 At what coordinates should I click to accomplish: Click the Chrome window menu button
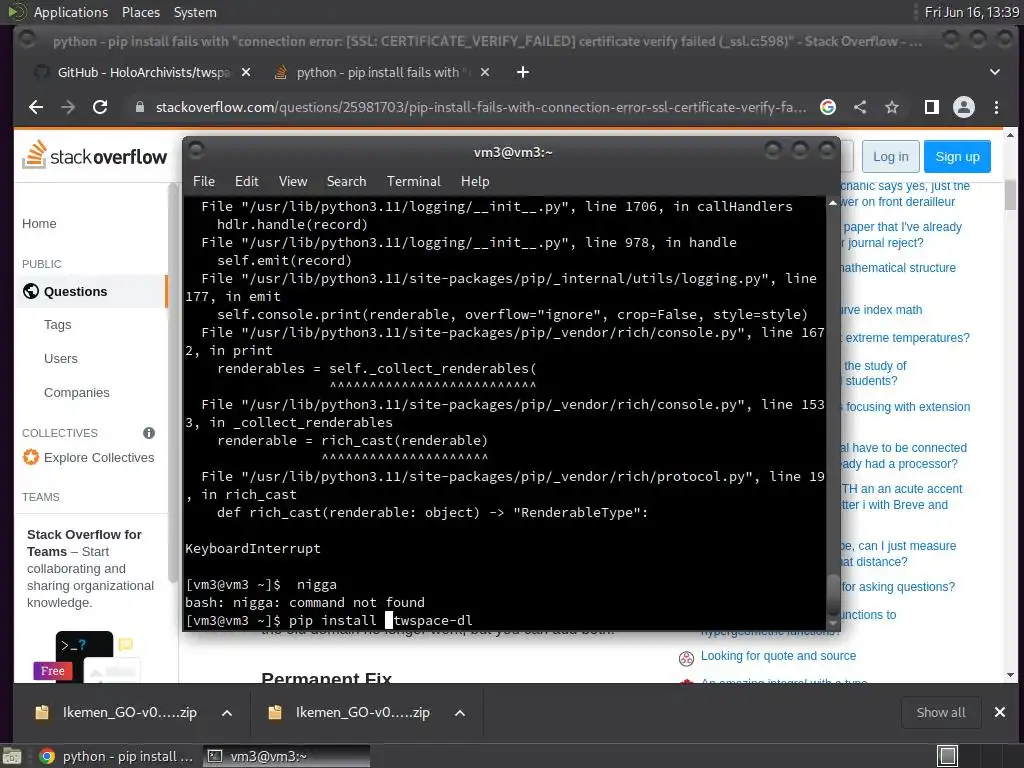[27, 40]
